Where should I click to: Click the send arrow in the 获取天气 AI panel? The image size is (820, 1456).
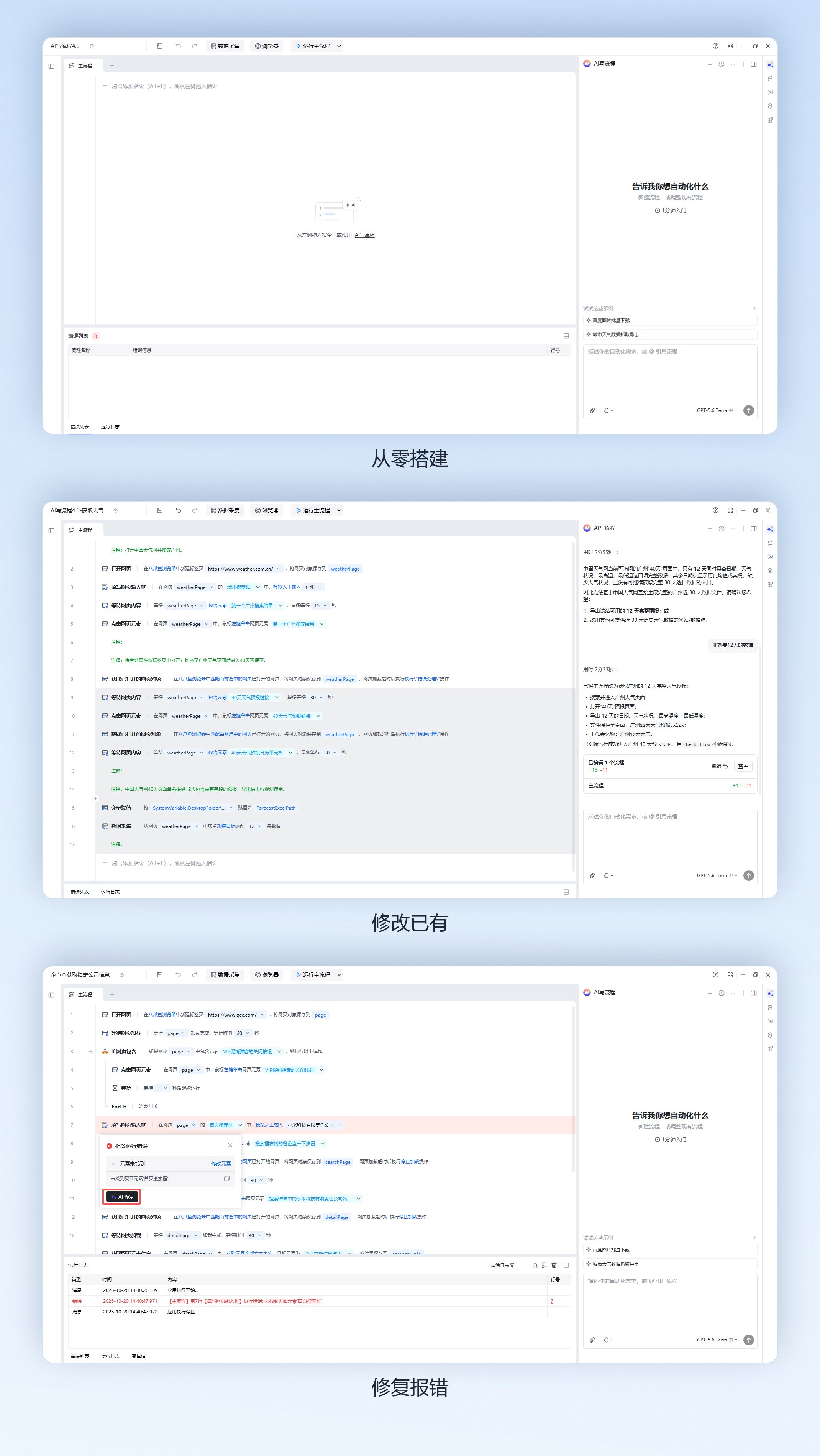coord(748,875)
